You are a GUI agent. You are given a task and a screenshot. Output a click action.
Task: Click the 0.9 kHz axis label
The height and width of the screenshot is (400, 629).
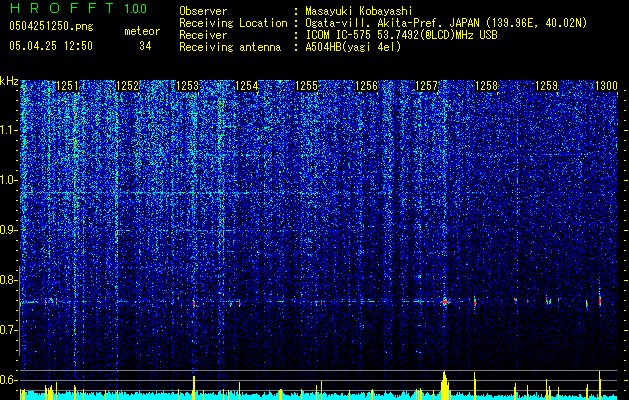click(x=9, y=230)
